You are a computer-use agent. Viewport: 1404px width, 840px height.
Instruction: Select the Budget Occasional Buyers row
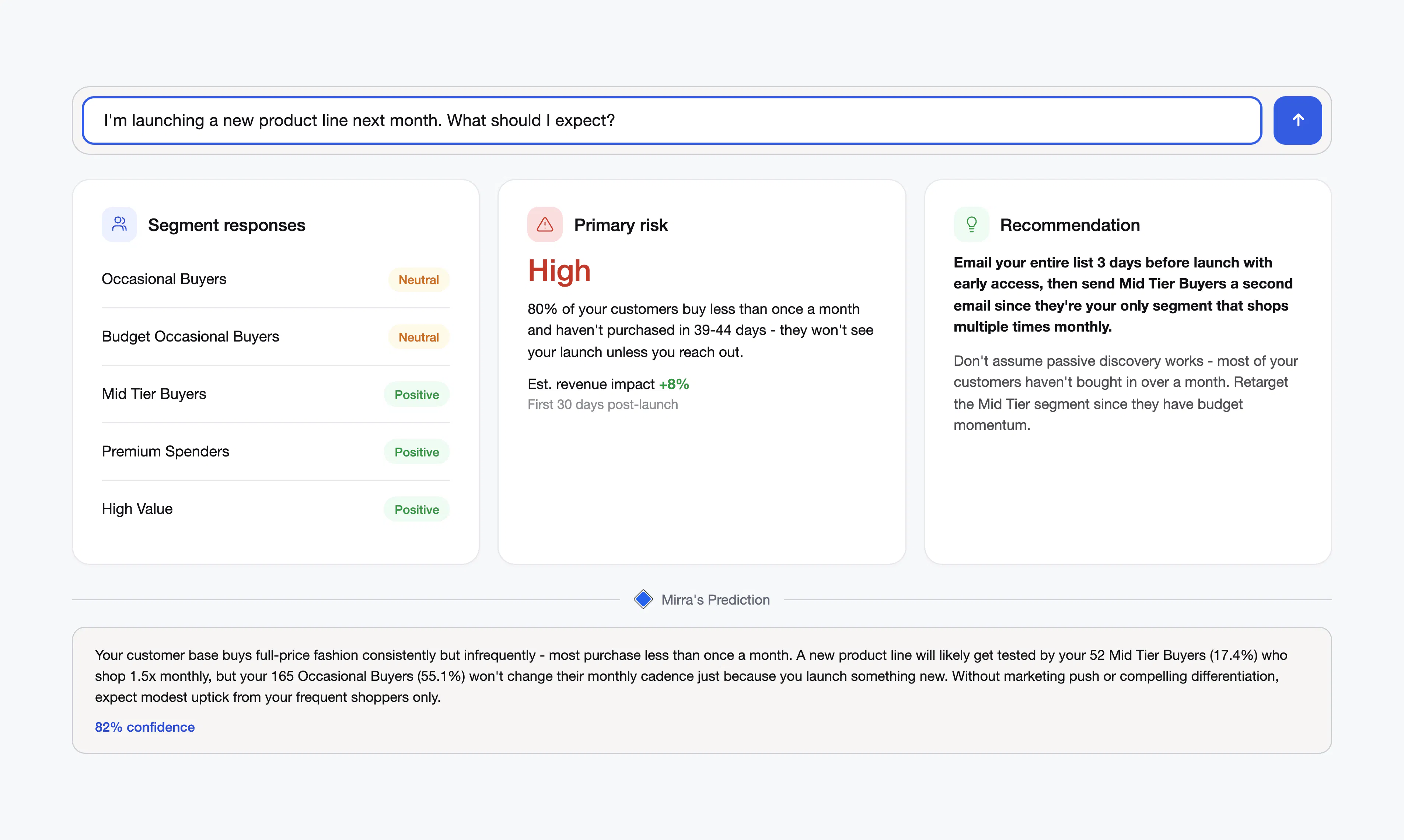276,337
